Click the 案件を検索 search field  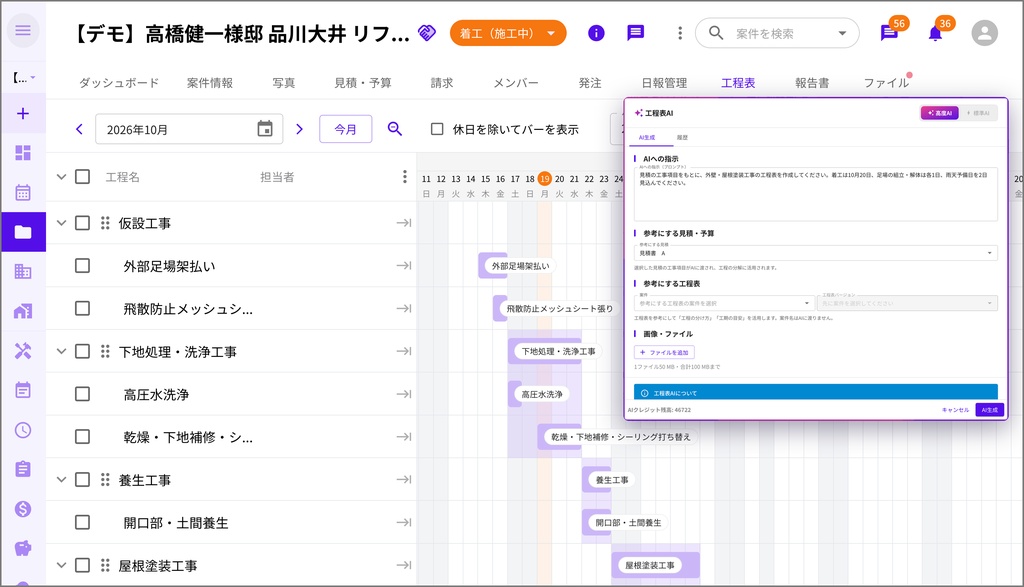[777, 33]
